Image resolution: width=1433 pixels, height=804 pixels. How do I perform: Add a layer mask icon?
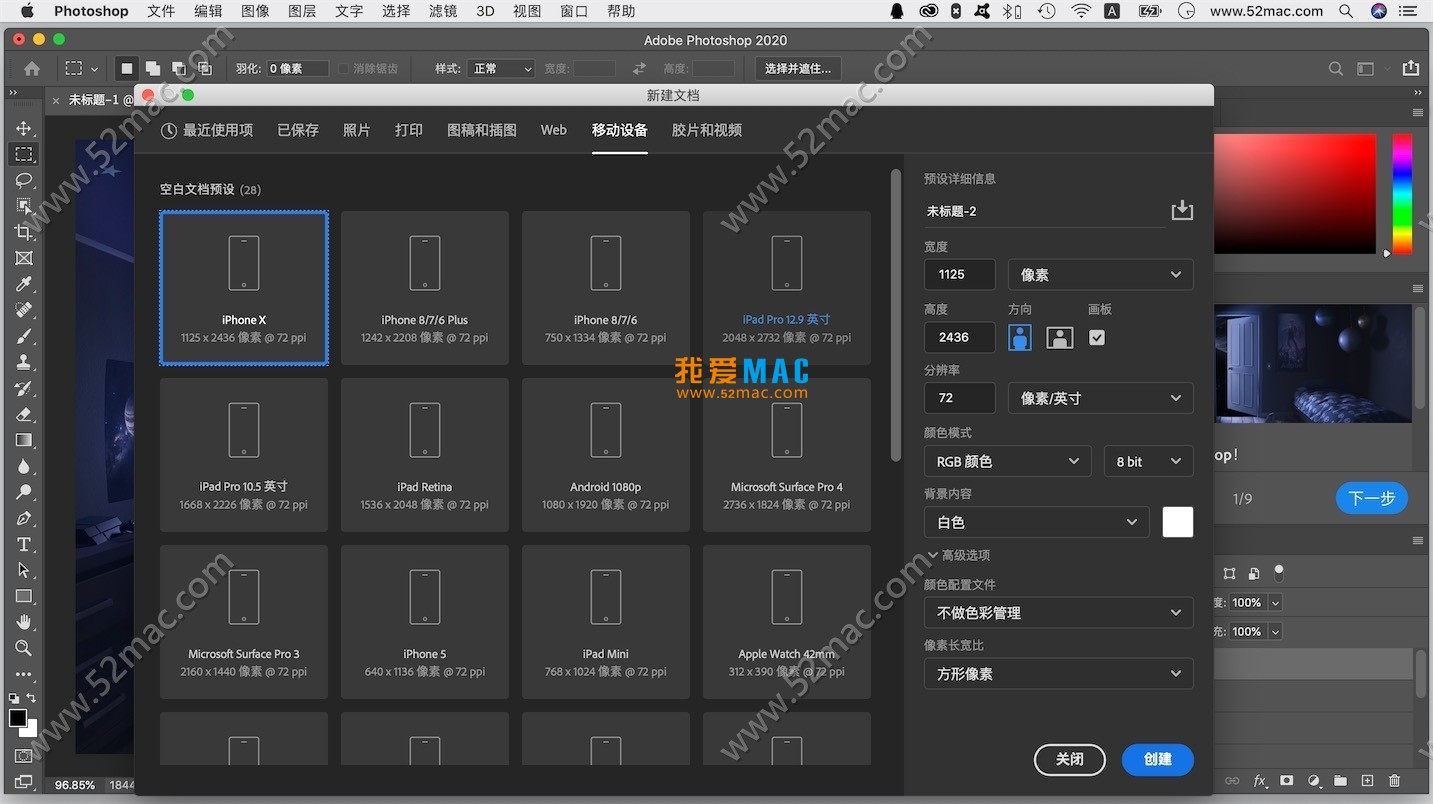click(1287, 781)
